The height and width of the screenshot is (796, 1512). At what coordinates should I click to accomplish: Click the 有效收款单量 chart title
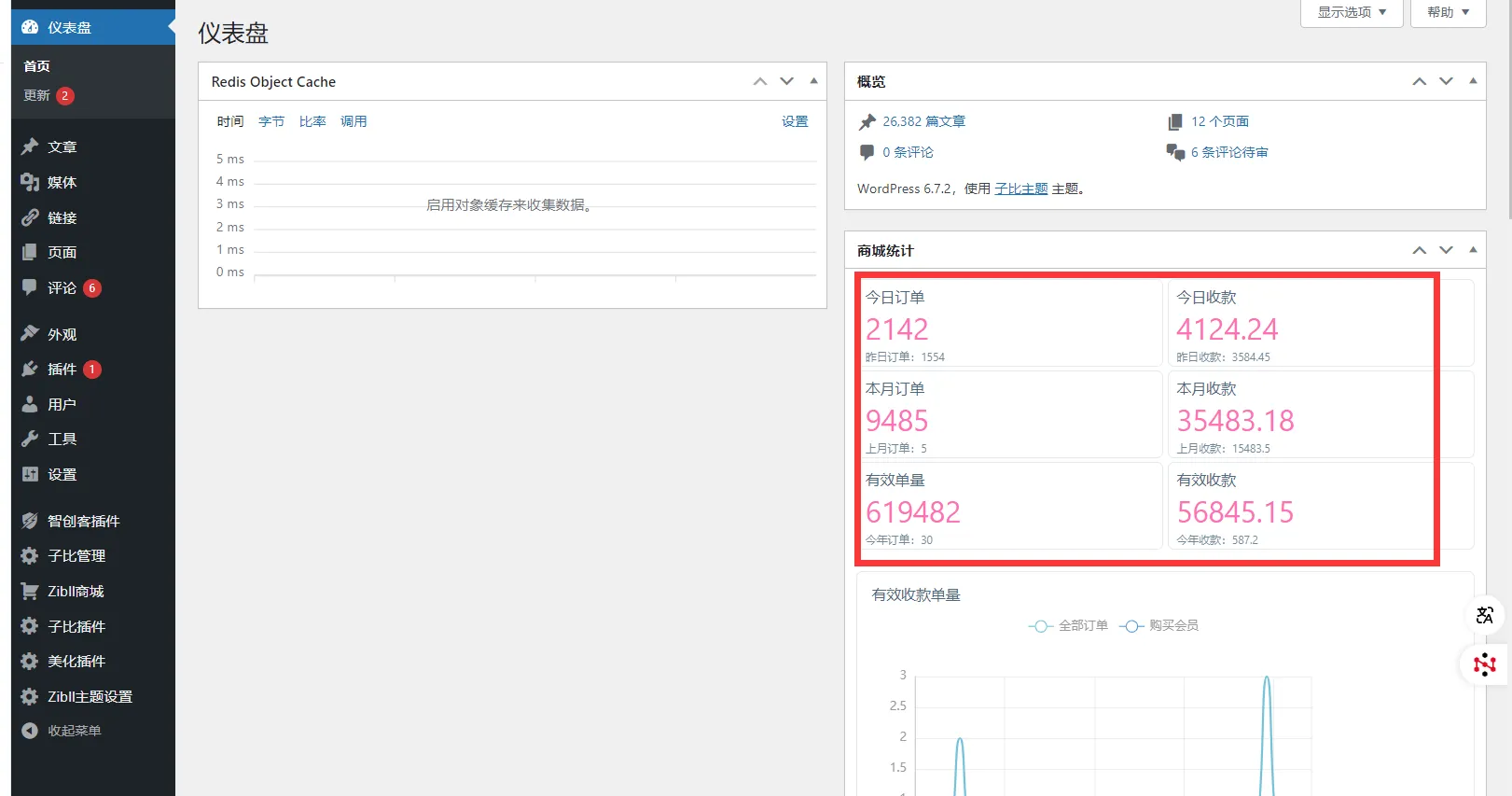(916, 595)
